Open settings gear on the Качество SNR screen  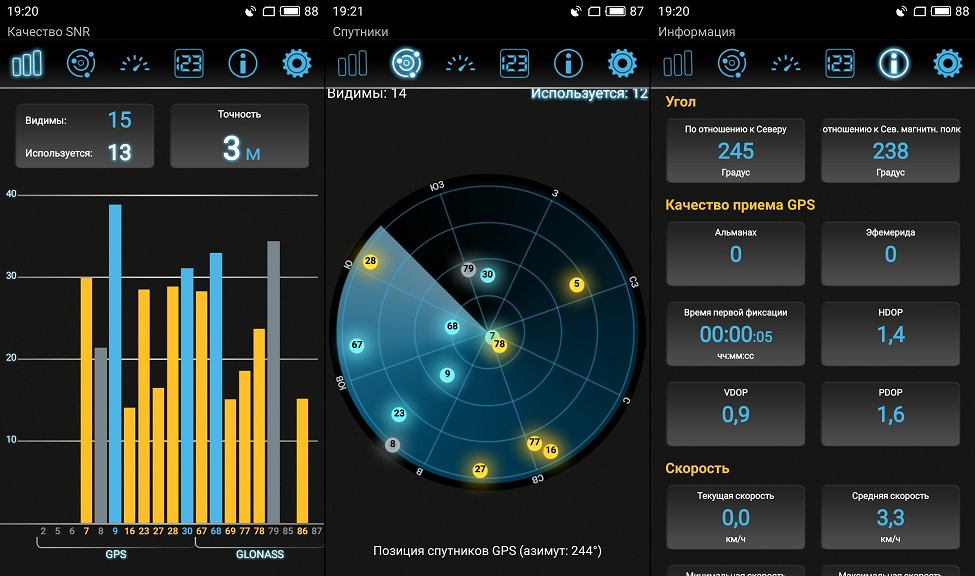coord(297,63)
